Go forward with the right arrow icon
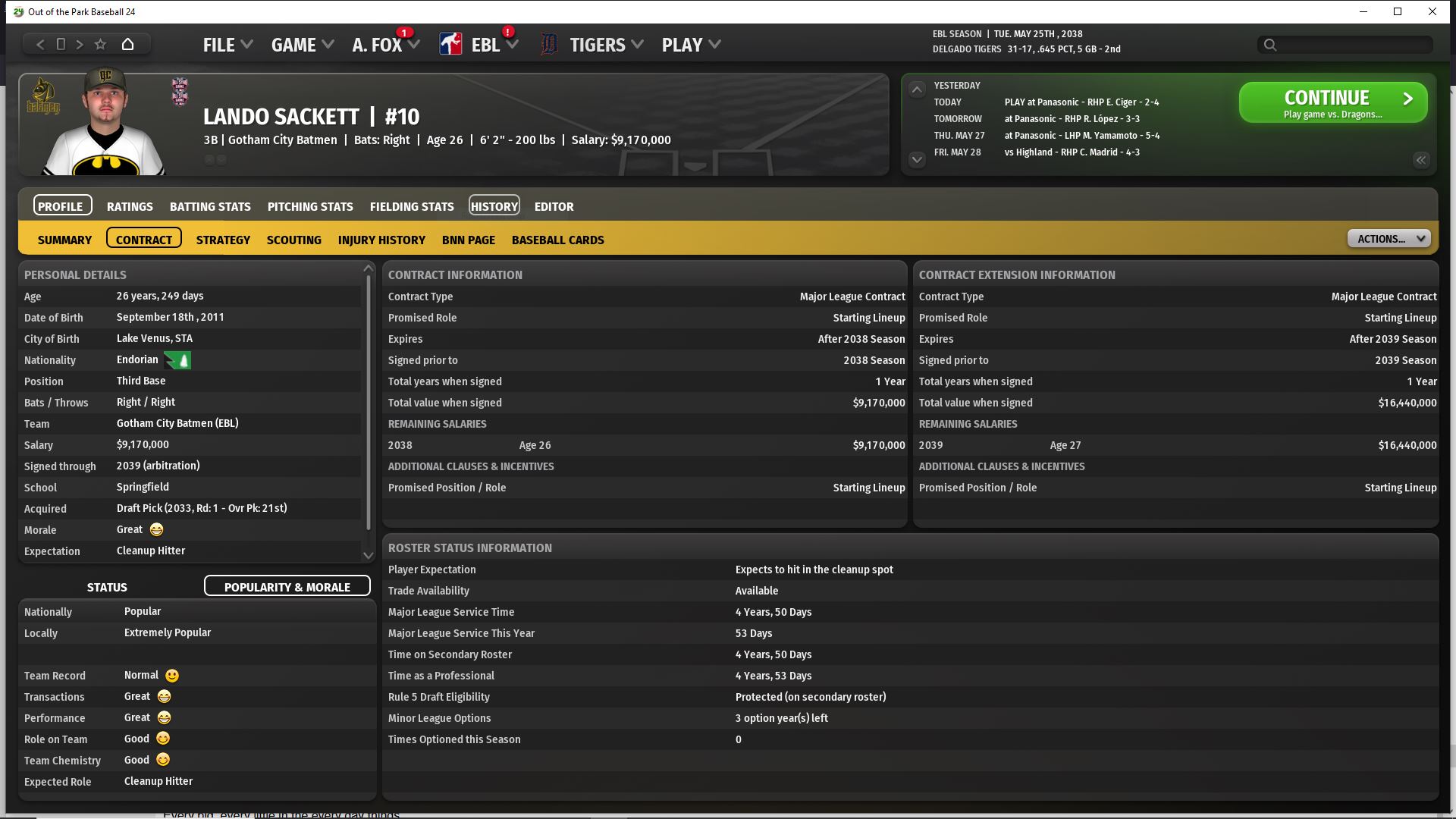 pyautogui.click(x=80, y=45)
